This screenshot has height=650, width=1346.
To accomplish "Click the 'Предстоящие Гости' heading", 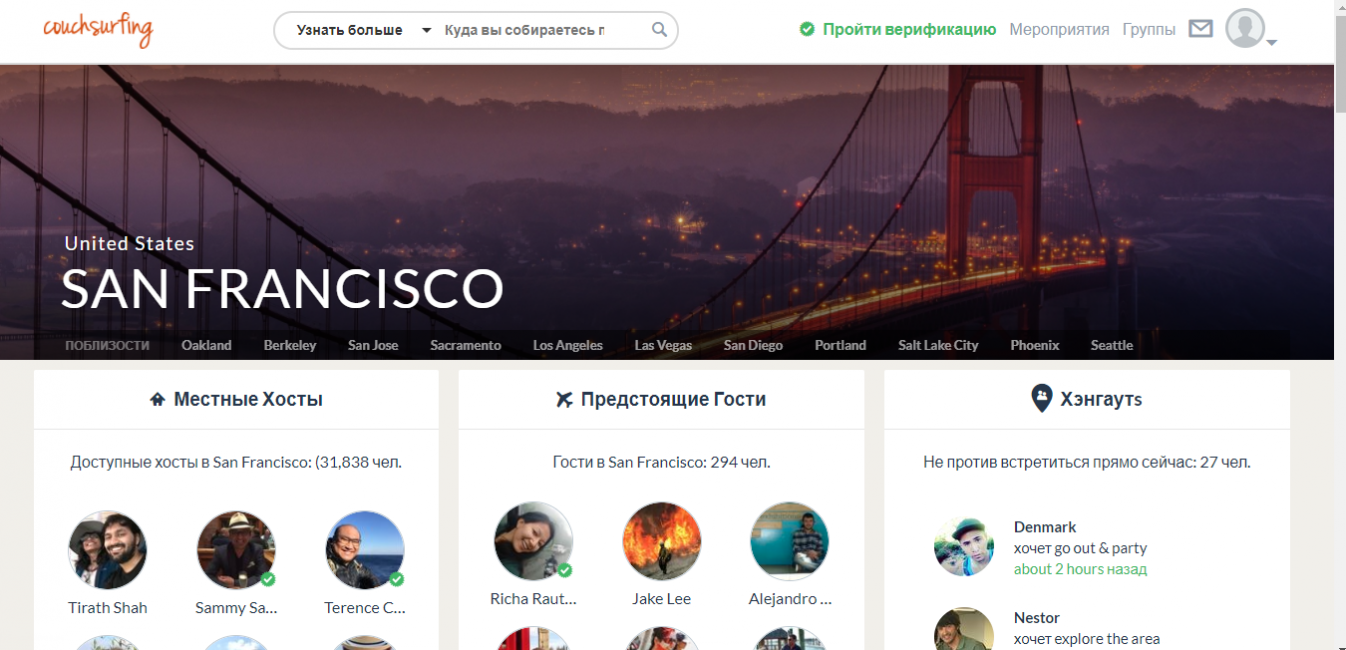I will coord(673,399).
